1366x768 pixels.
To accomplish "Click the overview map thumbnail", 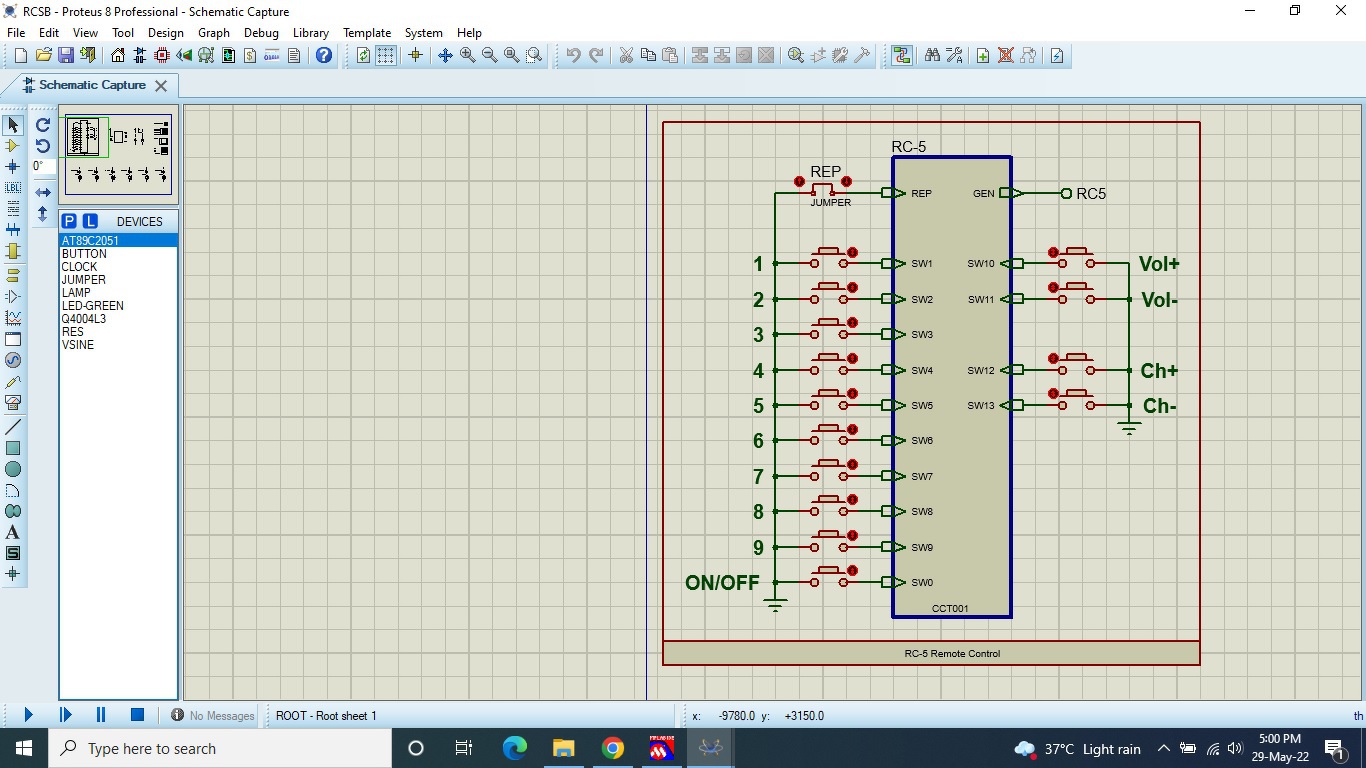I will pyautogui.click(x=118, y=154).
